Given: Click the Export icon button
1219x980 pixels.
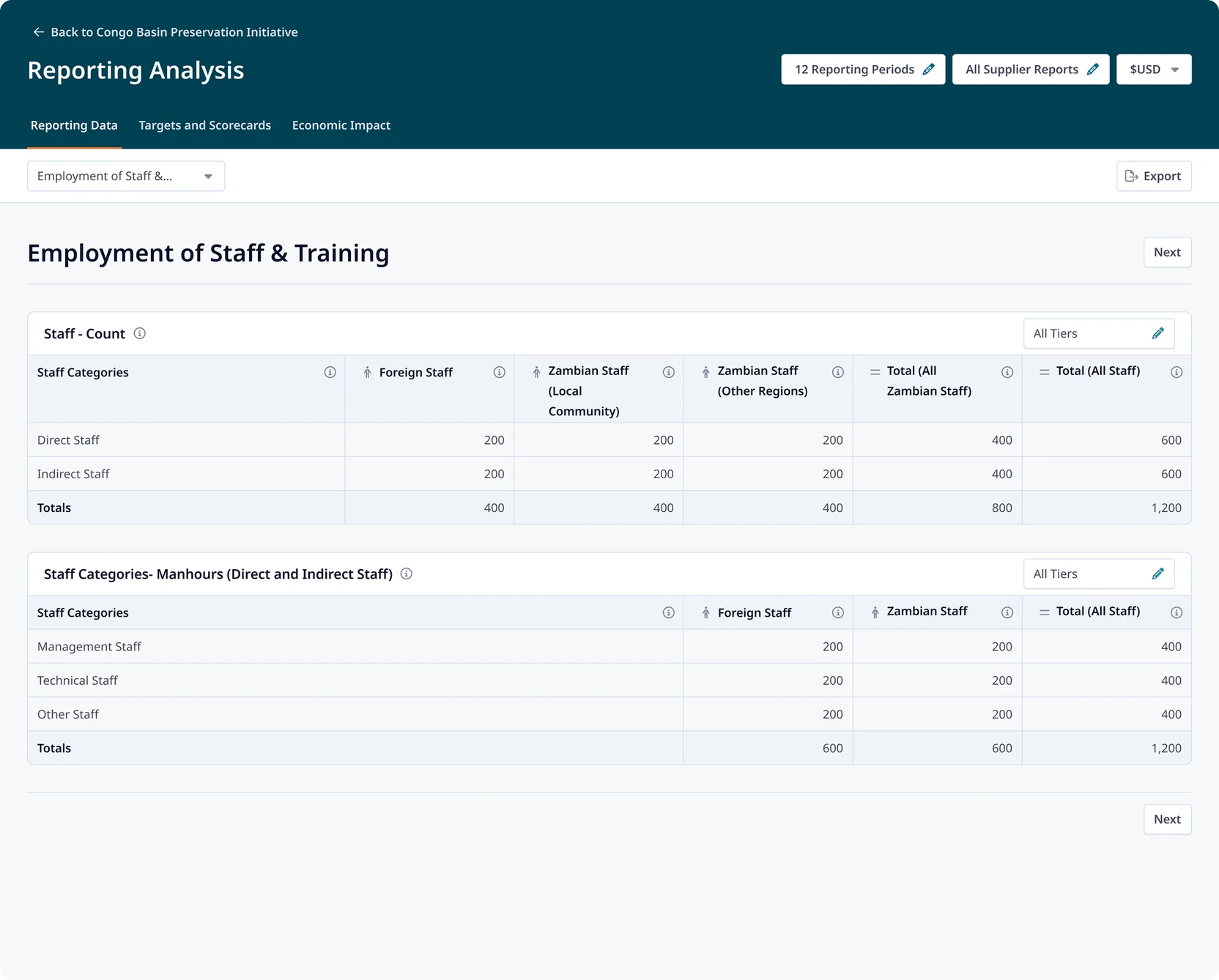Looking at the screenshot, I should [x=1132, y=176].
